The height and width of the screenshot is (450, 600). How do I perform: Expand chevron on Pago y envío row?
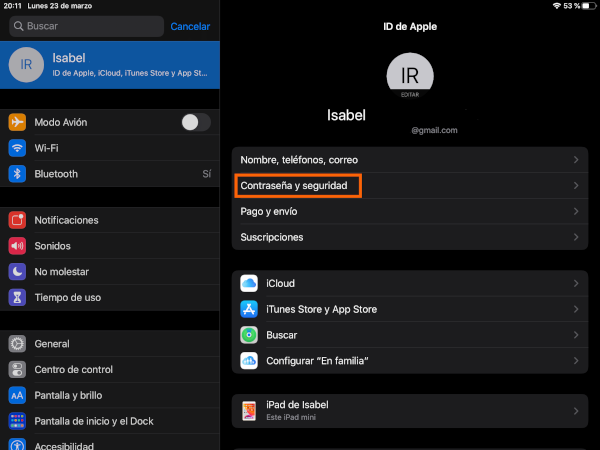575,212
